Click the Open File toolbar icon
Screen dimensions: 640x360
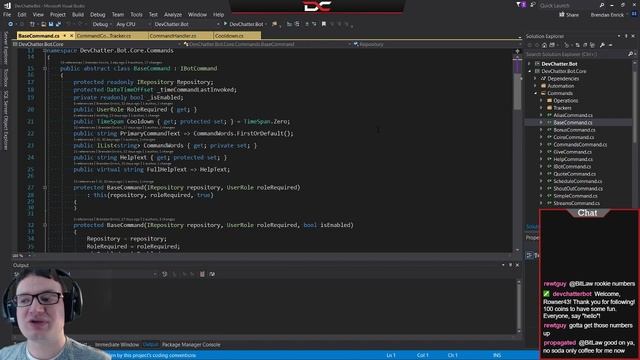pyautogui.click(x=43, y=24)
